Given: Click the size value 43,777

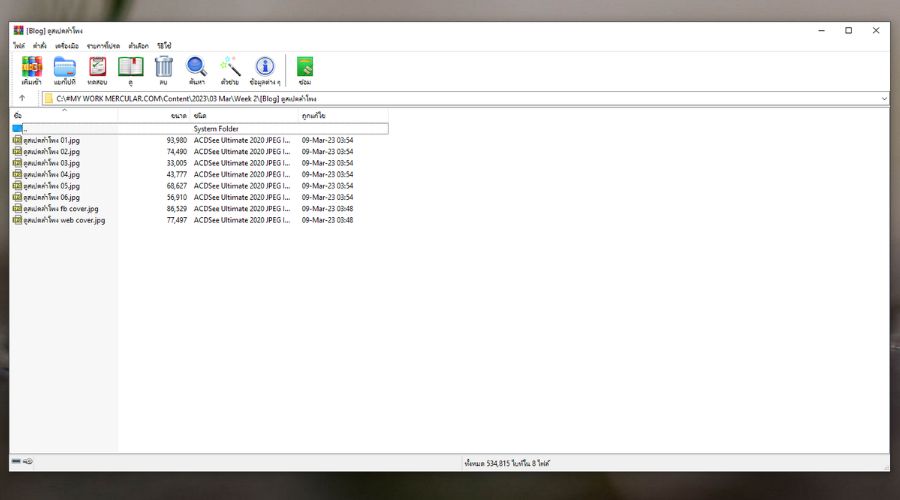Looking at the screenshot, I should pos(177,175).
